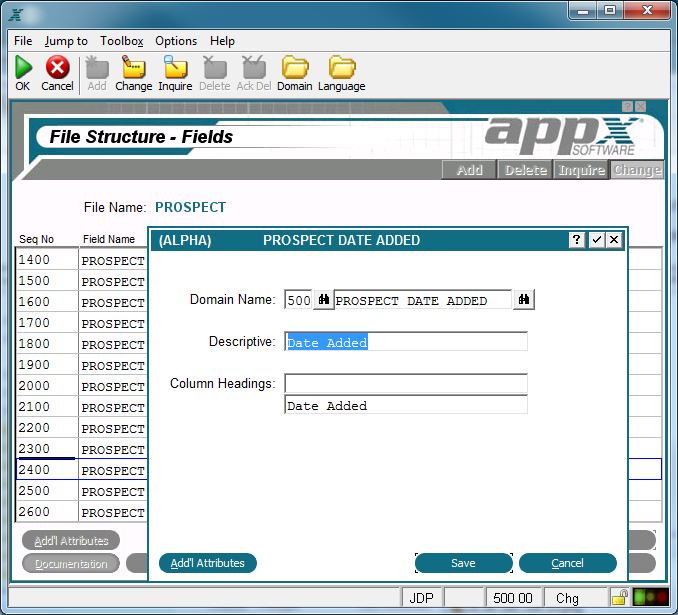The height and width of the screenshot is (615, 678).
Task: Click the question mark help icon in dialog title
Action: [x=576, y=240]
